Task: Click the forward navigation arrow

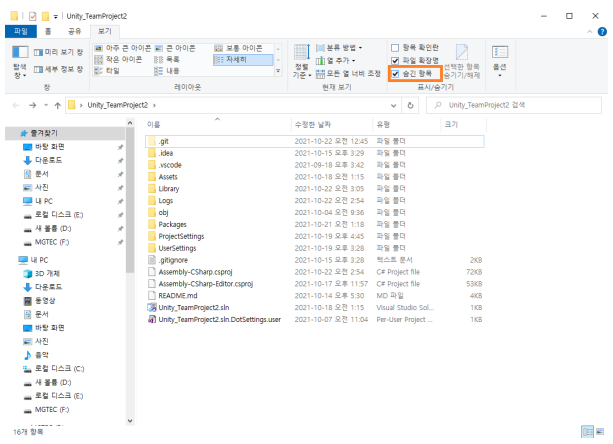Action: pos(32,105)
